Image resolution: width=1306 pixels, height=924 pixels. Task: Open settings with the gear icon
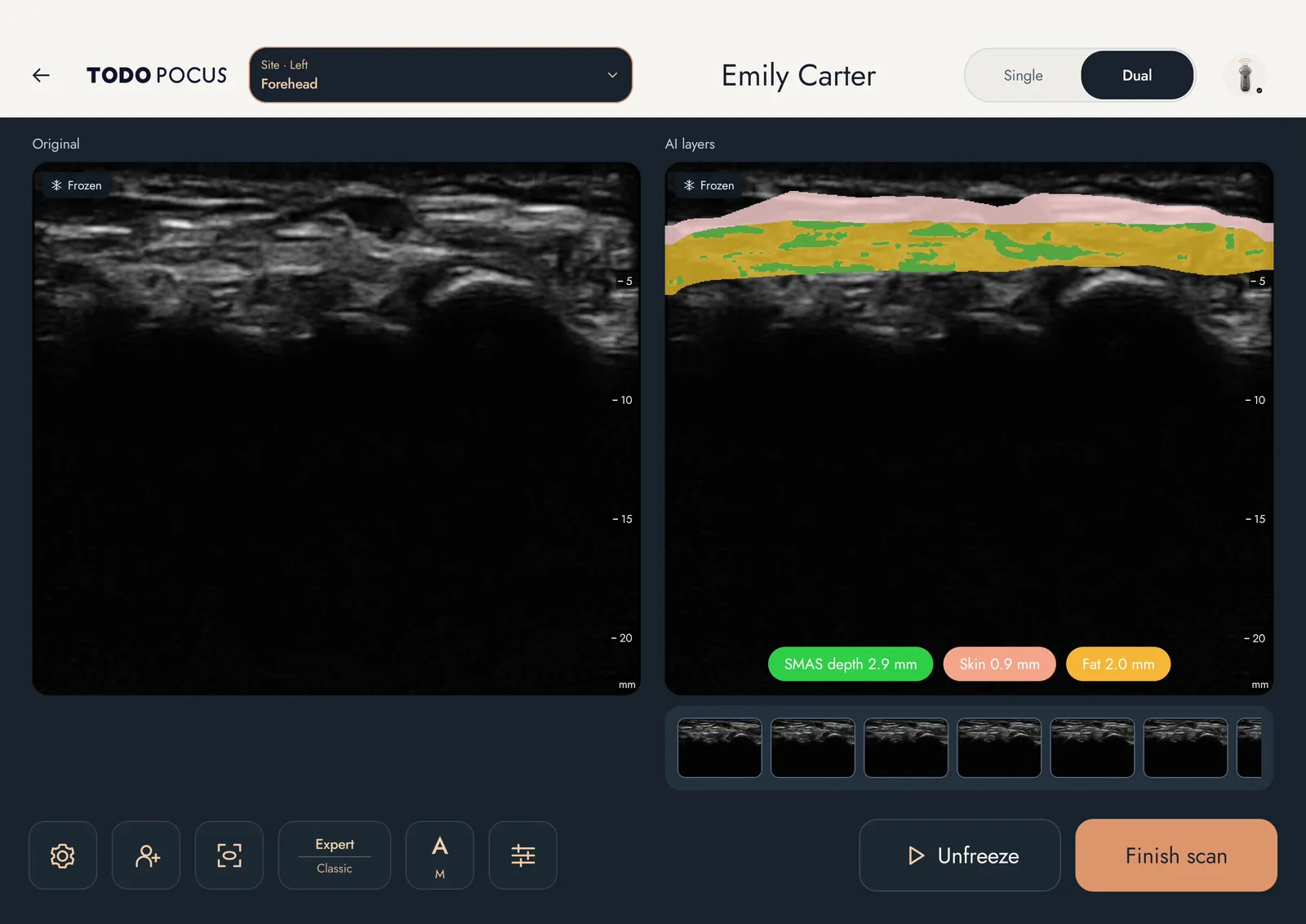tap(63, 855)
